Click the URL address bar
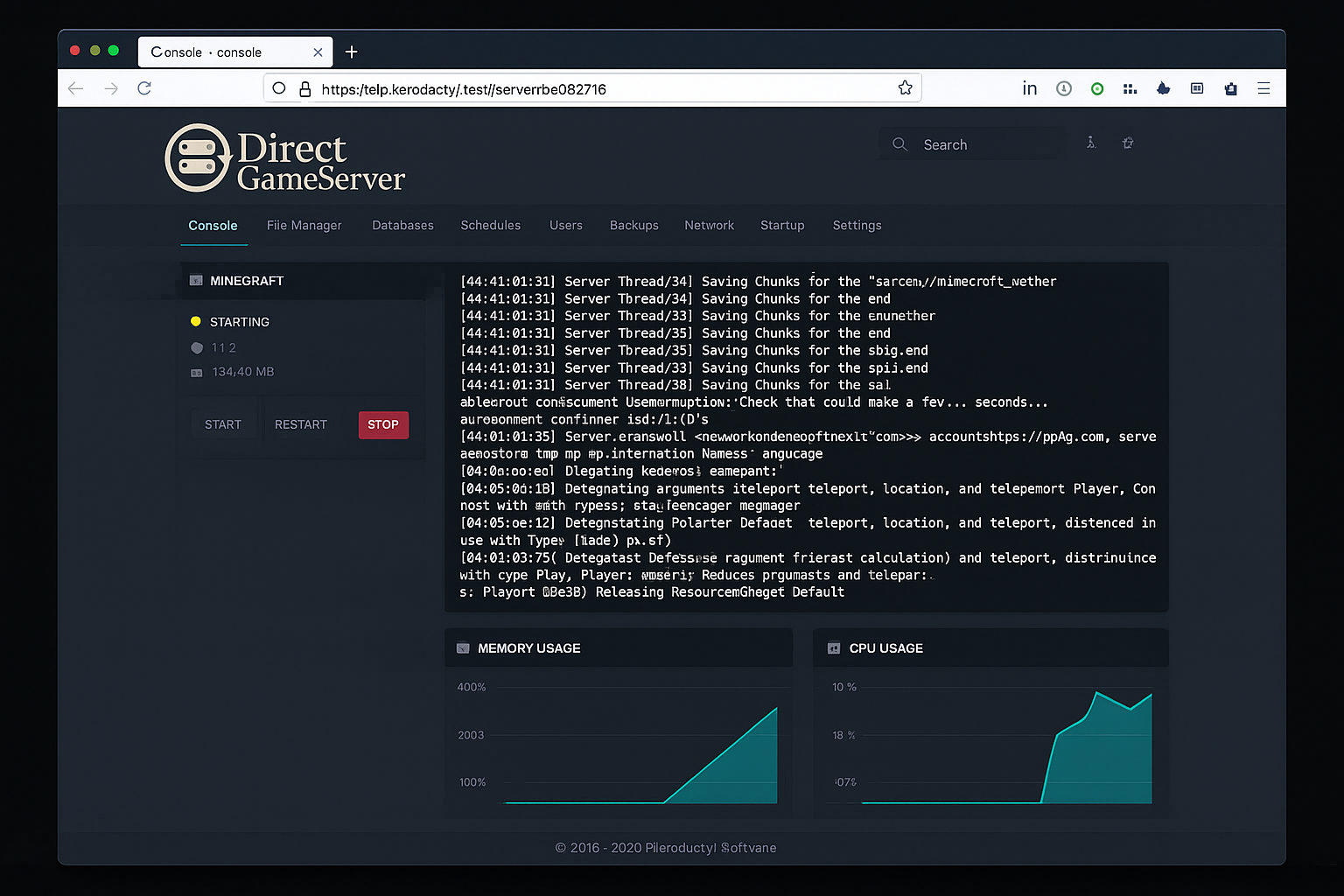Screen dimensions: 1344x896 click(592, 88)
